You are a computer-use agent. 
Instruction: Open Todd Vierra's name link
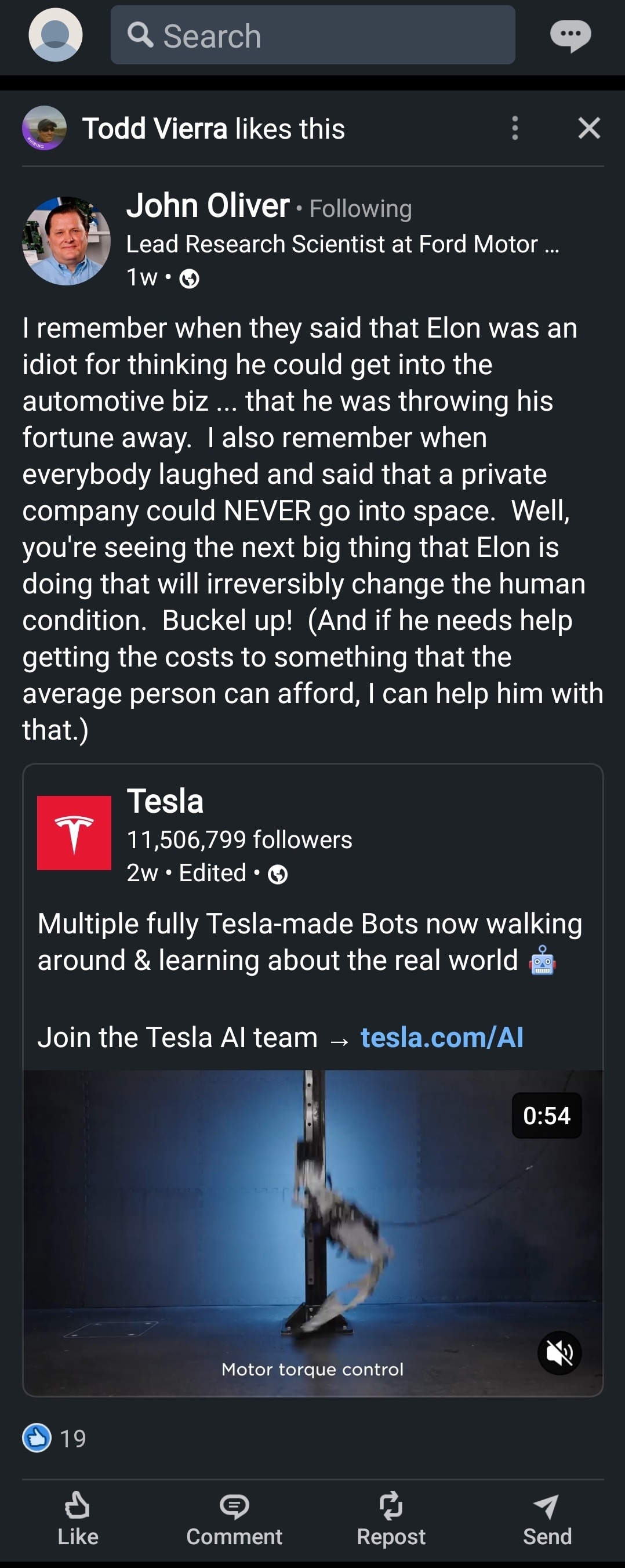pyautogui.click(x=155, y=129)
